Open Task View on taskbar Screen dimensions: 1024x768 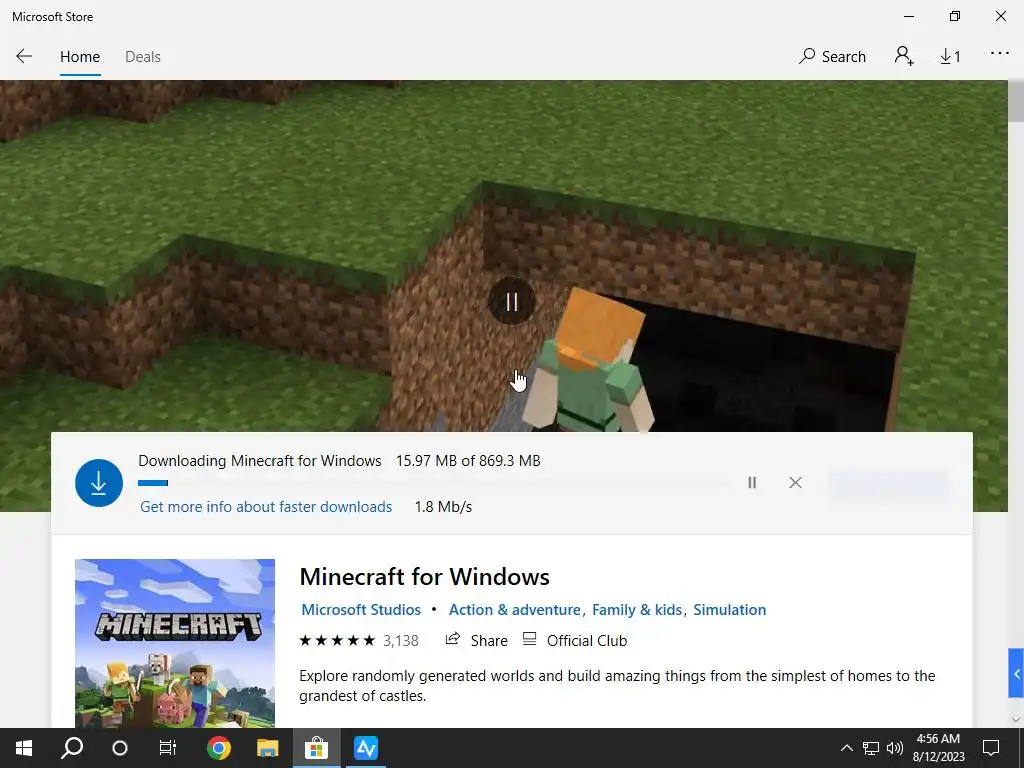[168, 748]
